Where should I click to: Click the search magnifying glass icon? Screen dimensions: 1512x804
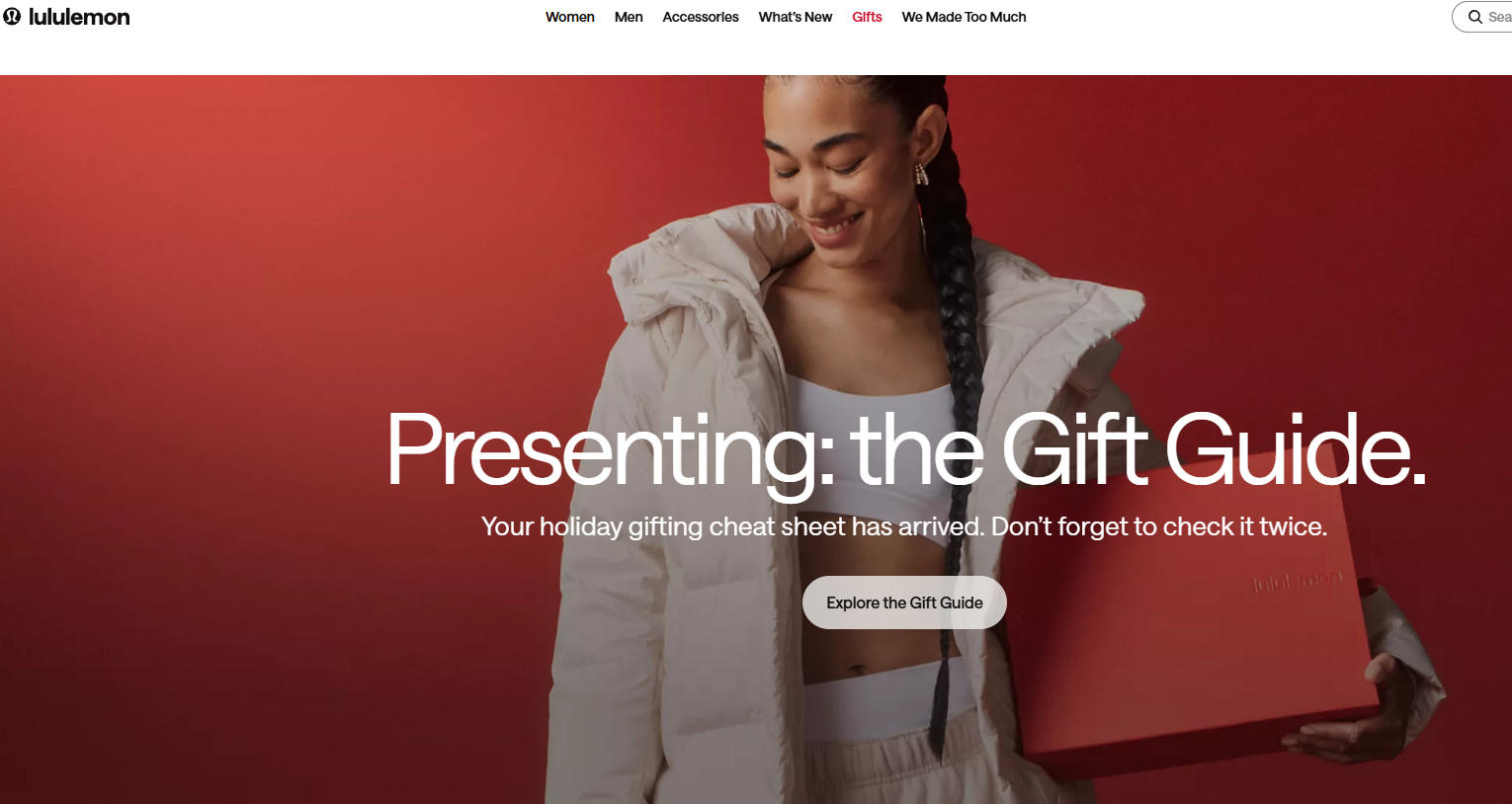point(1475,17)
